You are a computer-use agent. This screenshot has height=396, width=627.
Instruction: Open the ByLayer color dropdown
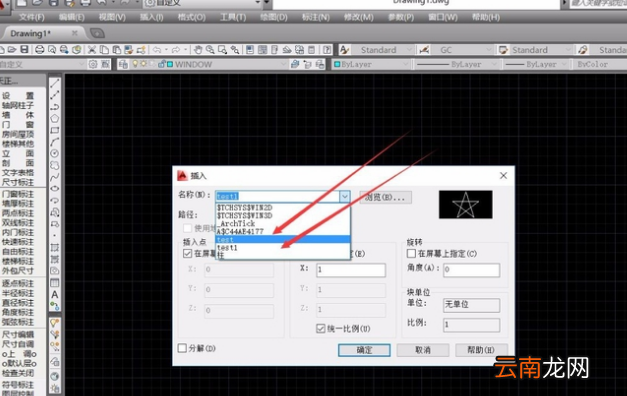coord(405,64)
